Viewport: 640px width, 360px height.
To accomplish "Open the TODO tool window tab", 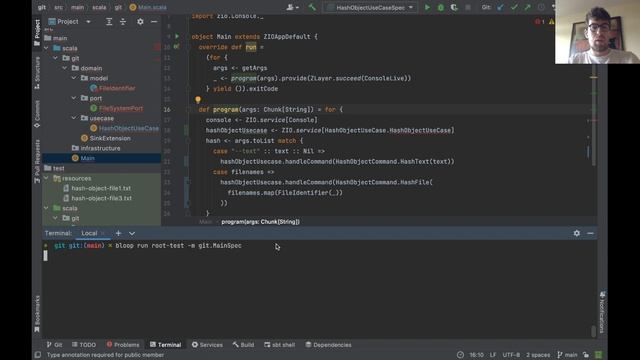I will tap(84, 344).
